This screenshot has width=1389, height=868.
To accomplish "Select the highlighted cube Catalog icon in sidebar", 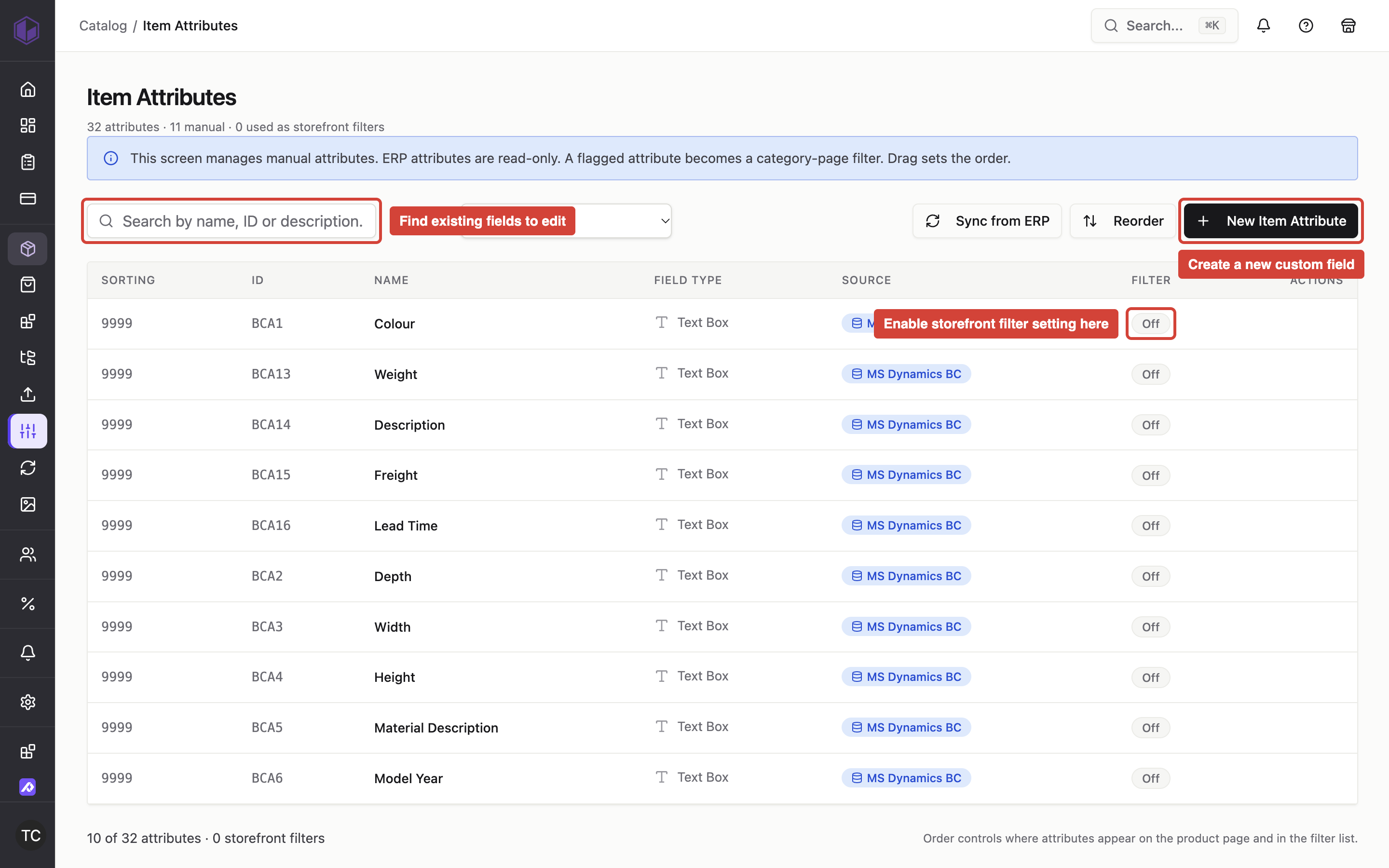I will (27, 248).
